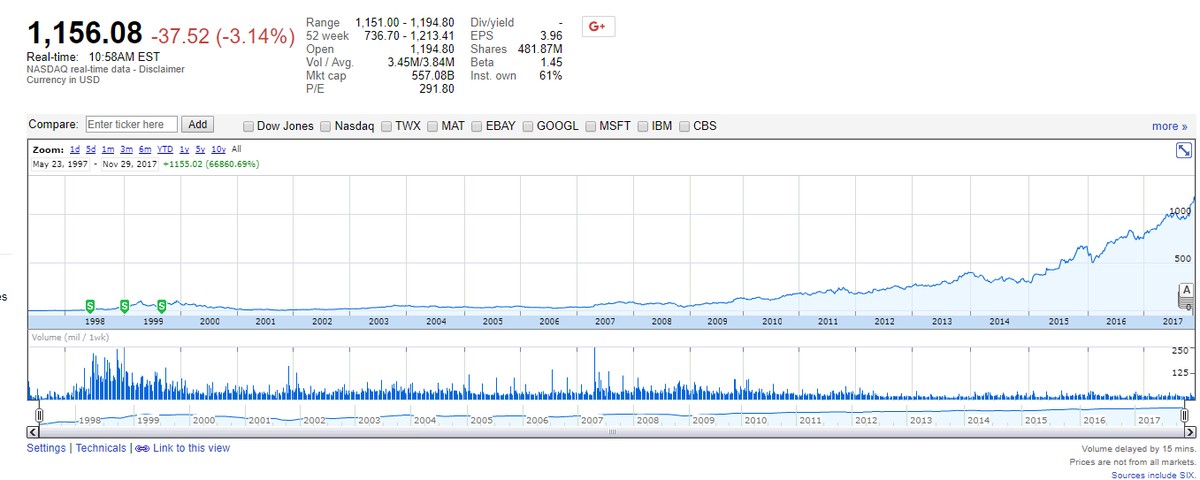Grab the left range handle of the timeline
The height and width of the screenshot is (480, 1200).
tap(38, 414)
